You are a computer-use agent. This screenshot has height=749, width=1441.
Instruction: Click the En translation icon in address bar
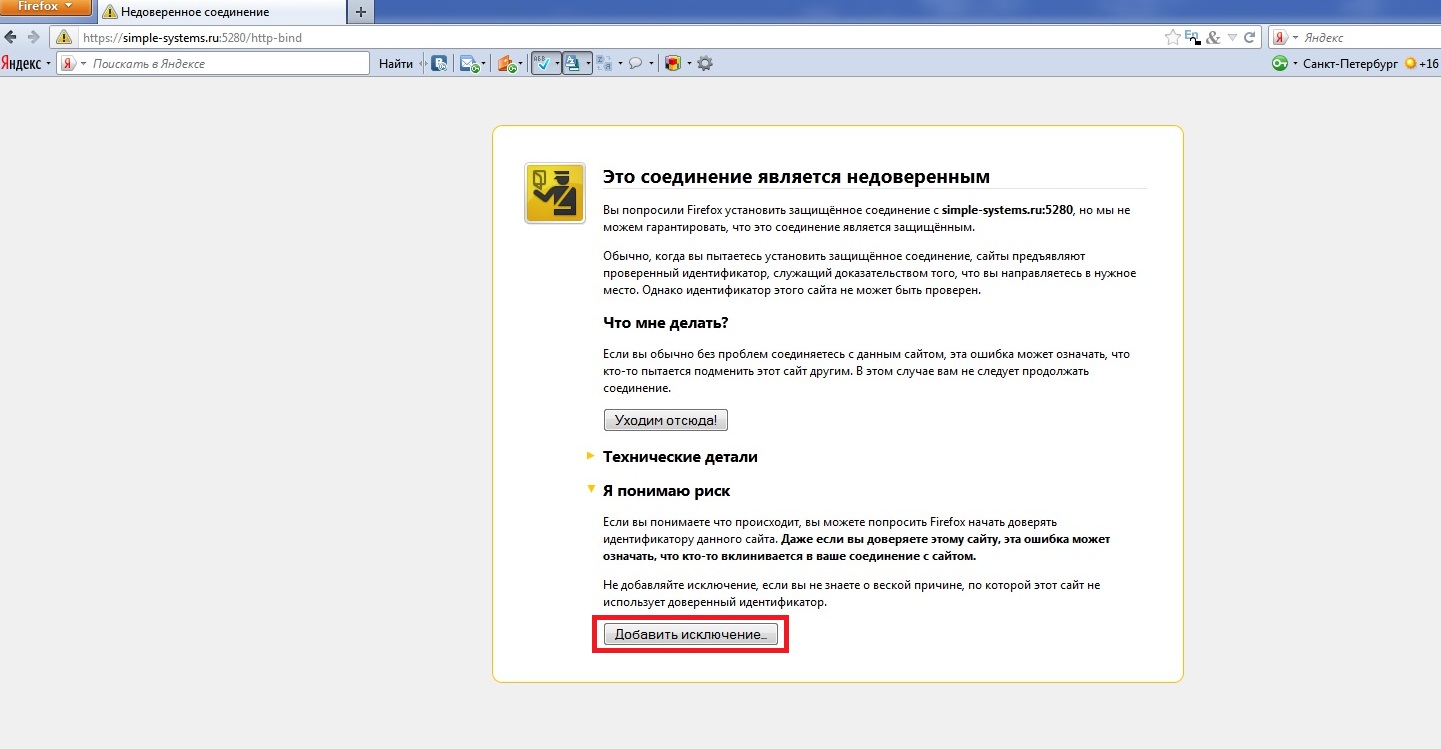1192,38
